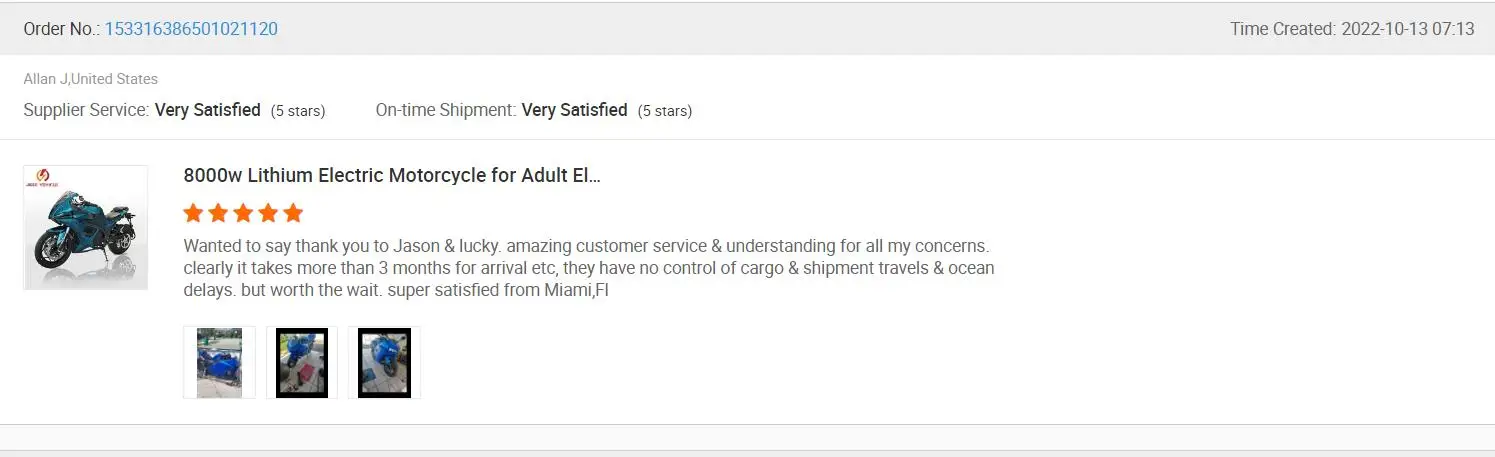
Task: View the second review photo thumbnail
Action: 302,362
